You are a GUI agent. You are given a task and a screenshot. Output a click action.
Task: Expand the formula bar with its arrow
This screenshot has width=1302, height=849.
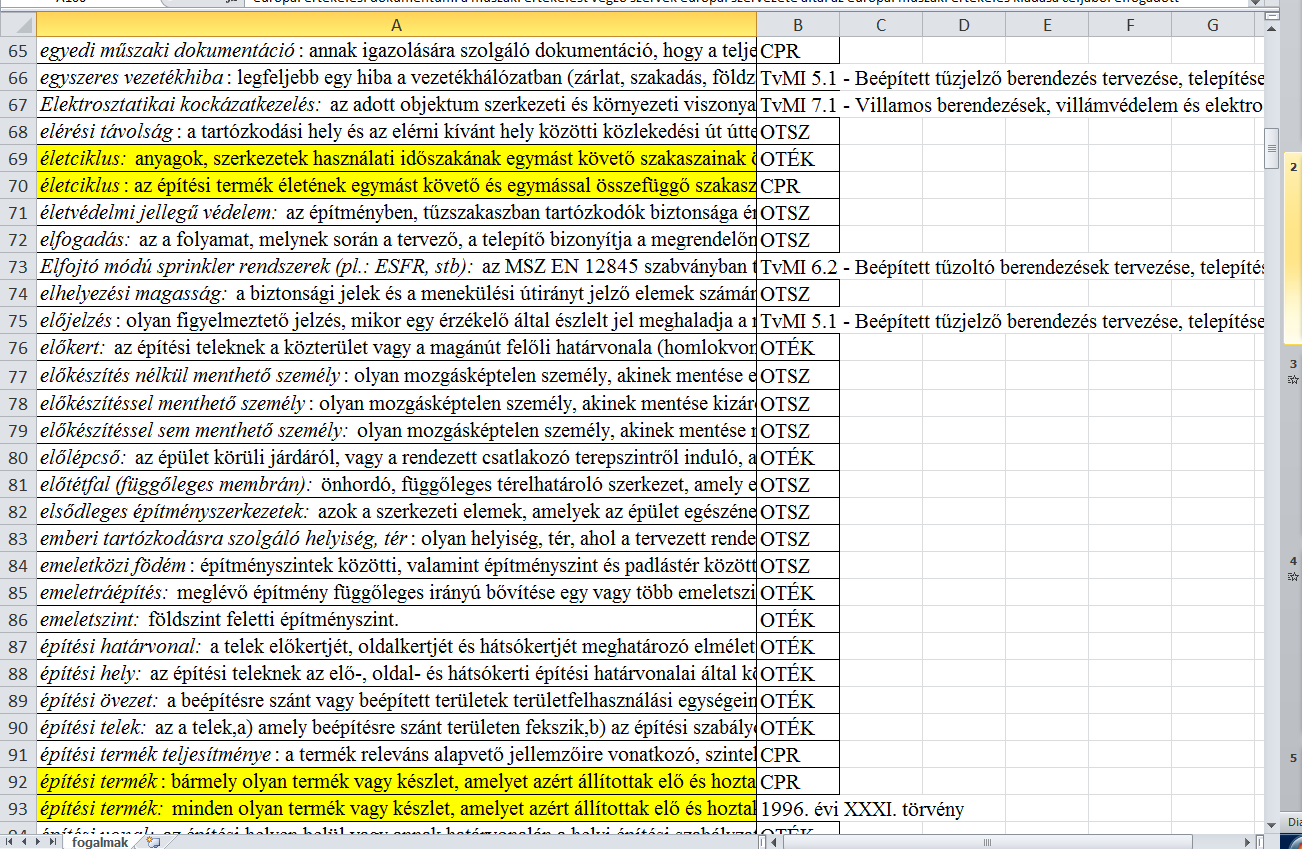1254,3
